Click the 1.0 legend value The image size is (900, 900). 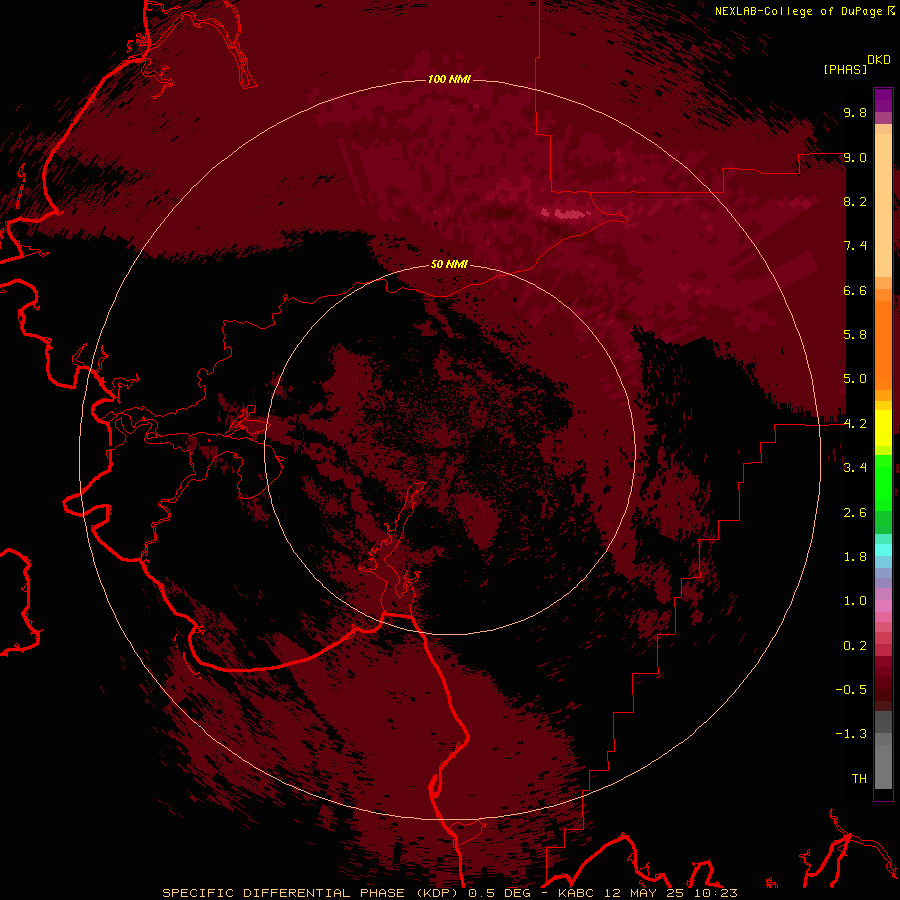pos(855,601)
